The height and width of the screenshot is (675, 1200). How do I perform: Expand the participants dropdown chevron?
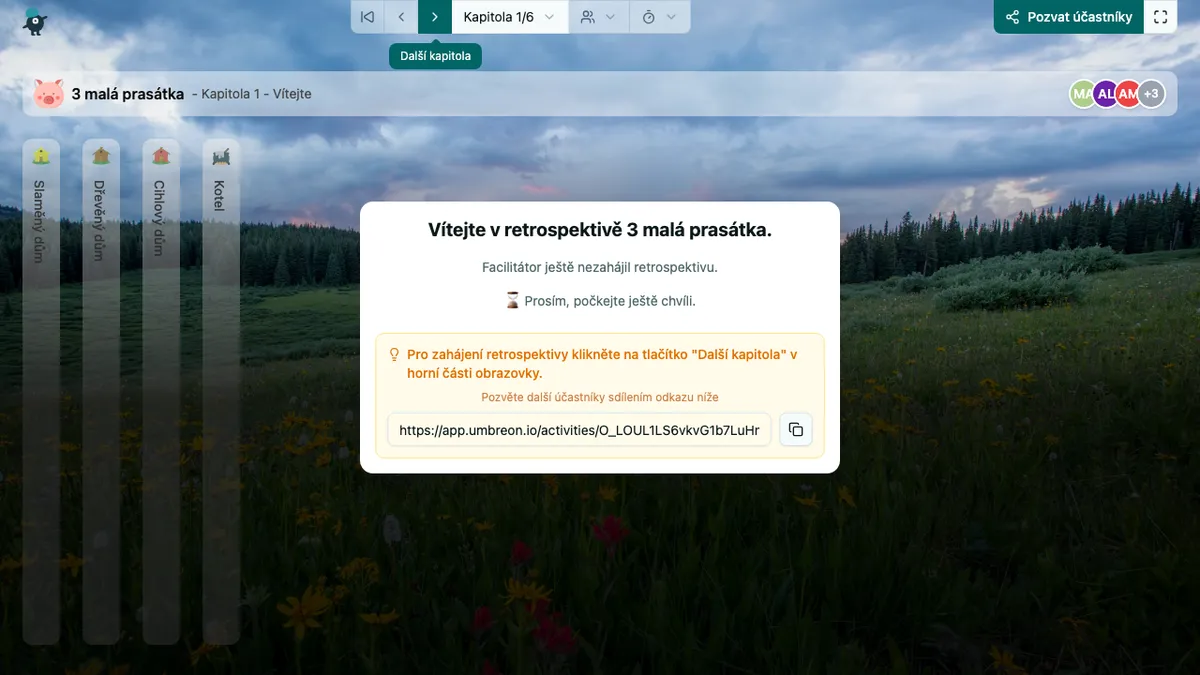[x=611, y=16]
